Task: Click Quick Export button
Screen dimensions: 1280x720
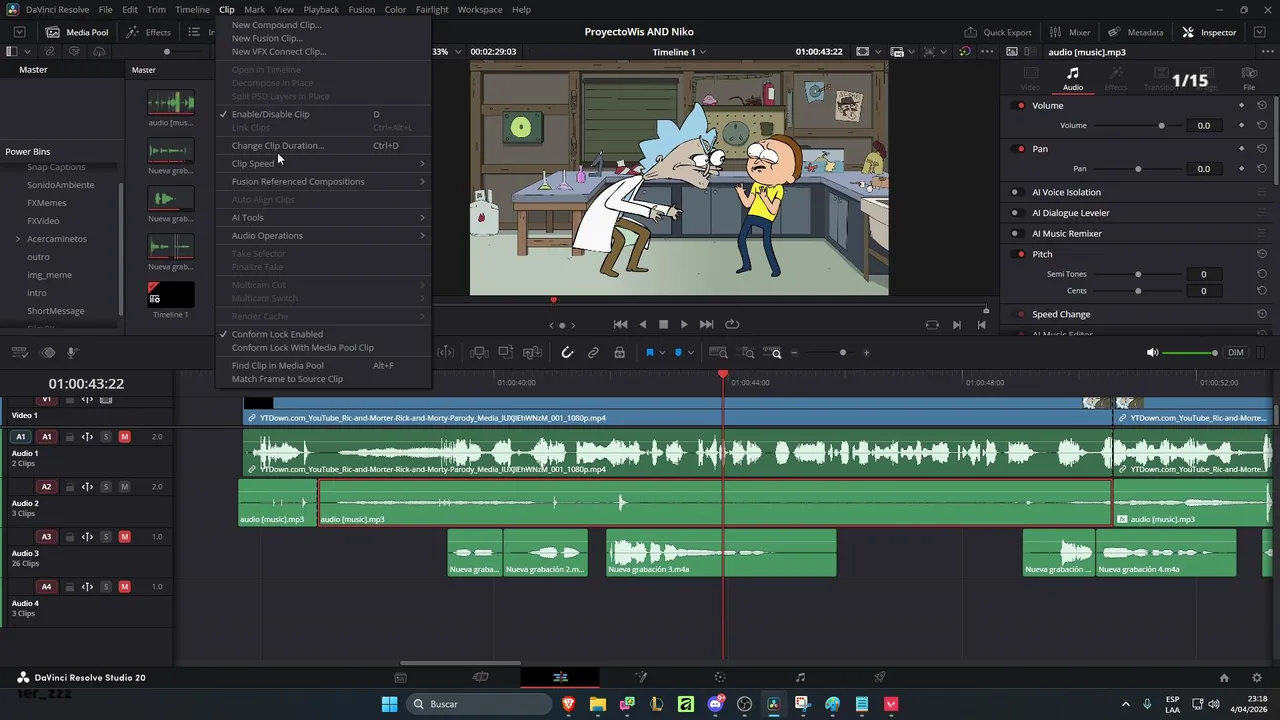Action: pyautogui.click(x=997, y=32)
